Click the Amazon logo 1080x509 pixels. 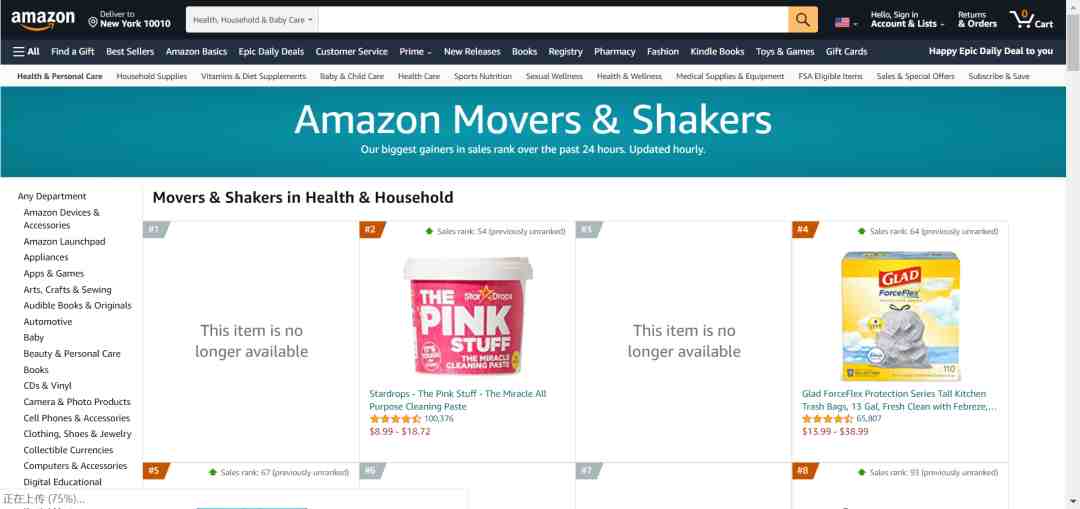tap(43, 21)
